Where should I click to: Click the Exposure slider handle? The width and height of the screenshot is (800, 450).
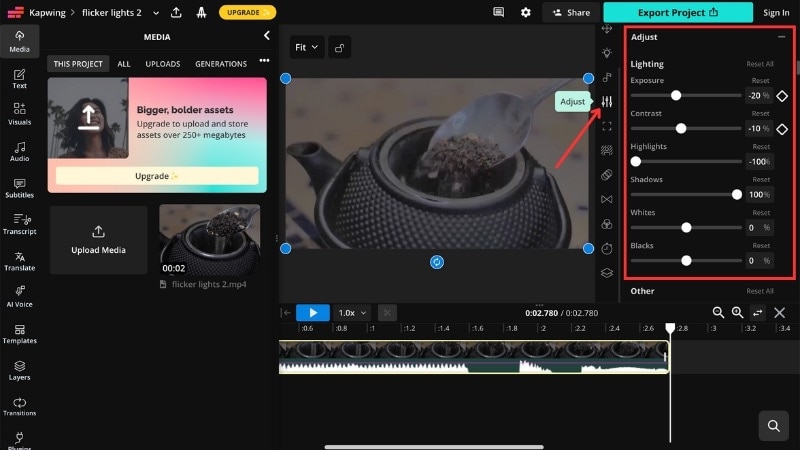tap(676, 95)
